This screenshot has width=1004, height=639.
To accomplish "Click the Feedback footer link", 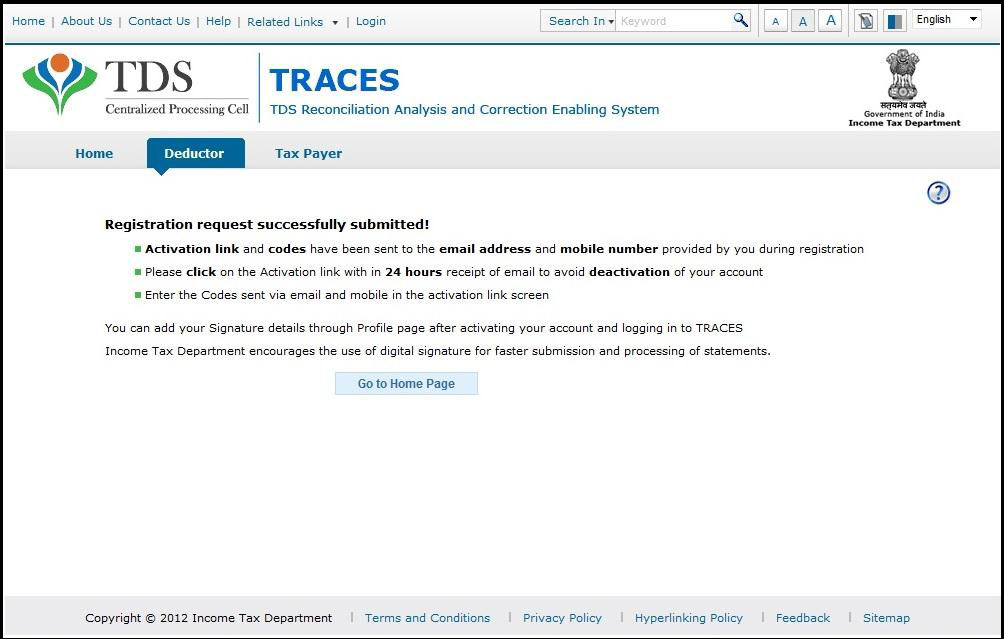I will (802, 618).
